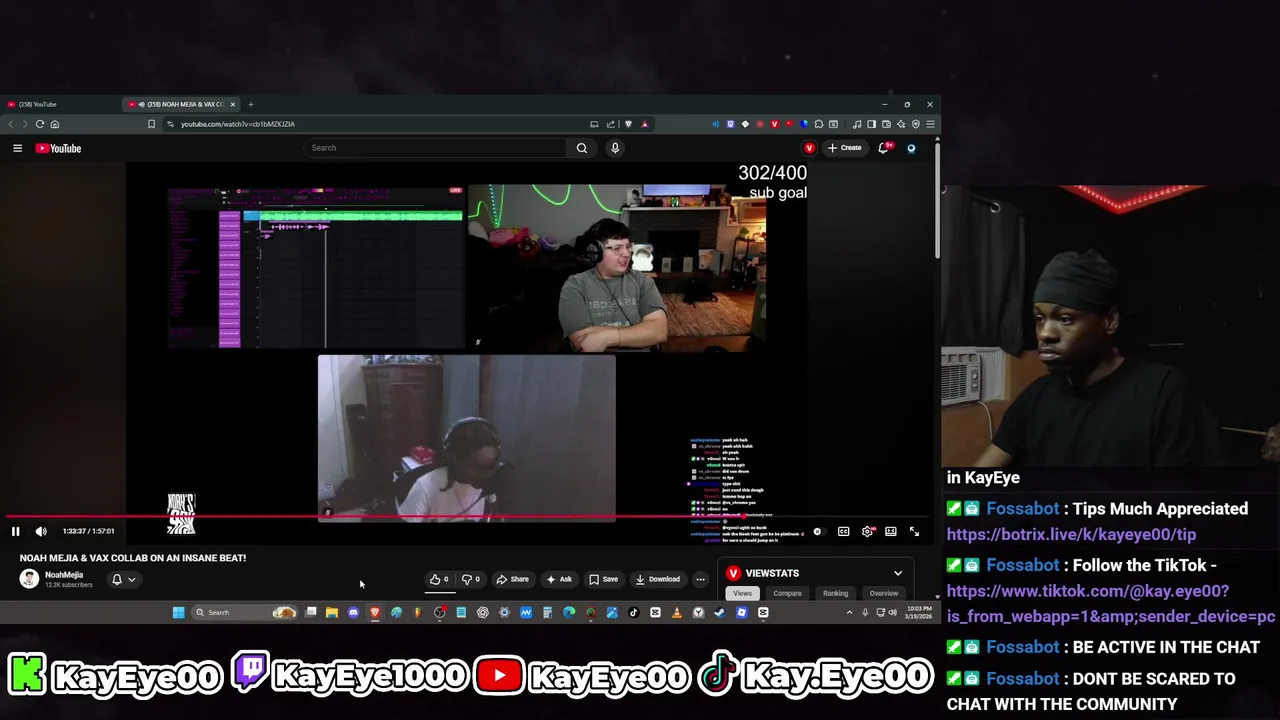Viewport: 1280px width, 720px height.
Task: Dislike the video with thumbs down
Action: point(471,579)
